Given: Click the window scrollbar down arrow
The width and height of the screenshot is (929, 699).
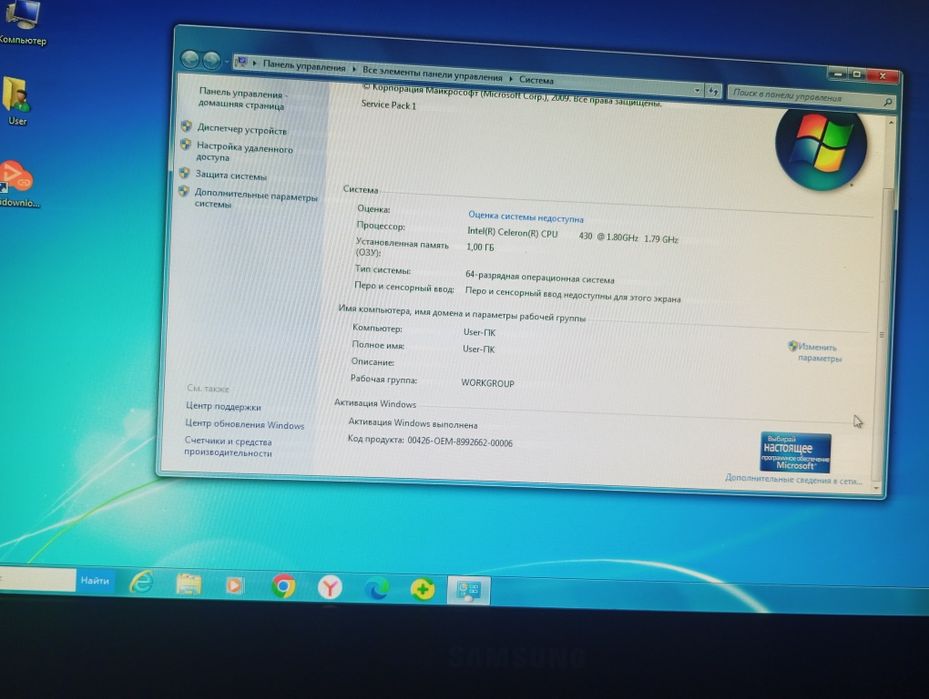Looking at the screenshot, I should pyautogui.click(x=877, y=487).
